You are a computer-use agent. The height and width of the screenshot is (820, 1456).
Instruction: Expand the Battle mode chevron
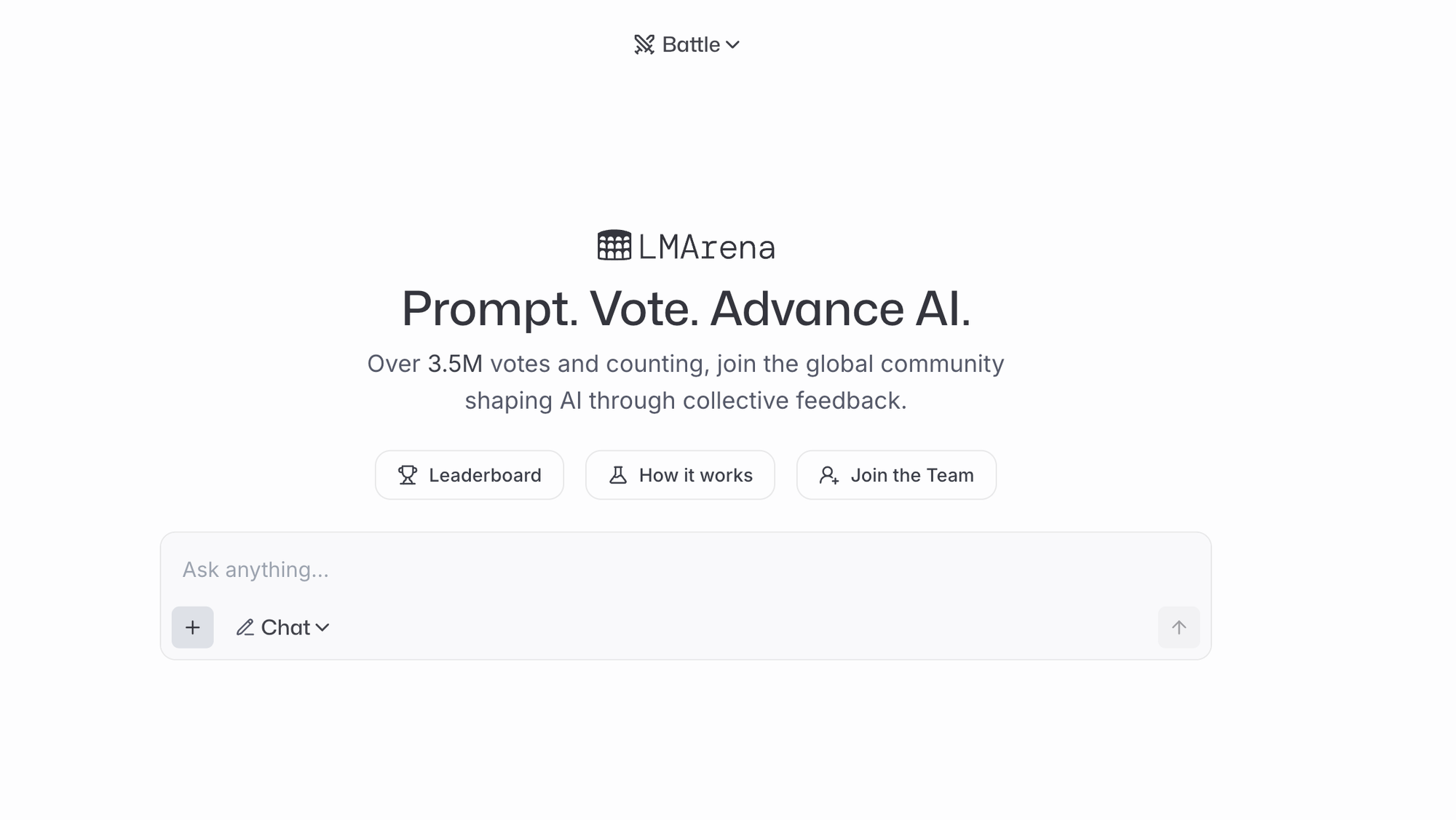point(732,45)
